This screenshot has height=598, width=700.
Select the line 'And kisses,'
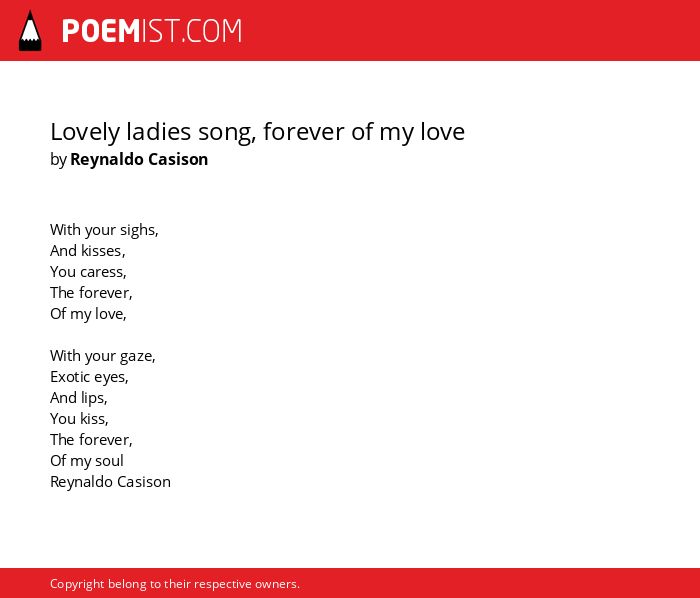pos(88,251)
